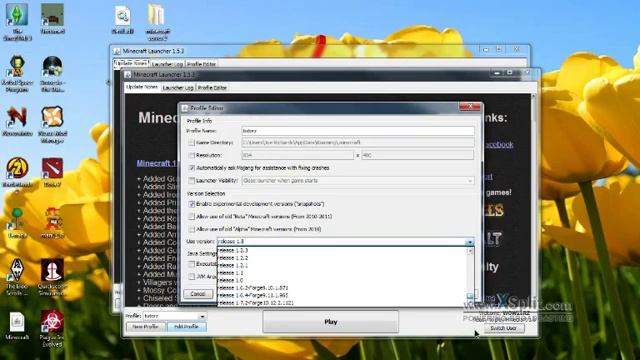This screenshot has width=640, height=360.
Task: Click the Profile Name input field
Action: tap(358, 131)
